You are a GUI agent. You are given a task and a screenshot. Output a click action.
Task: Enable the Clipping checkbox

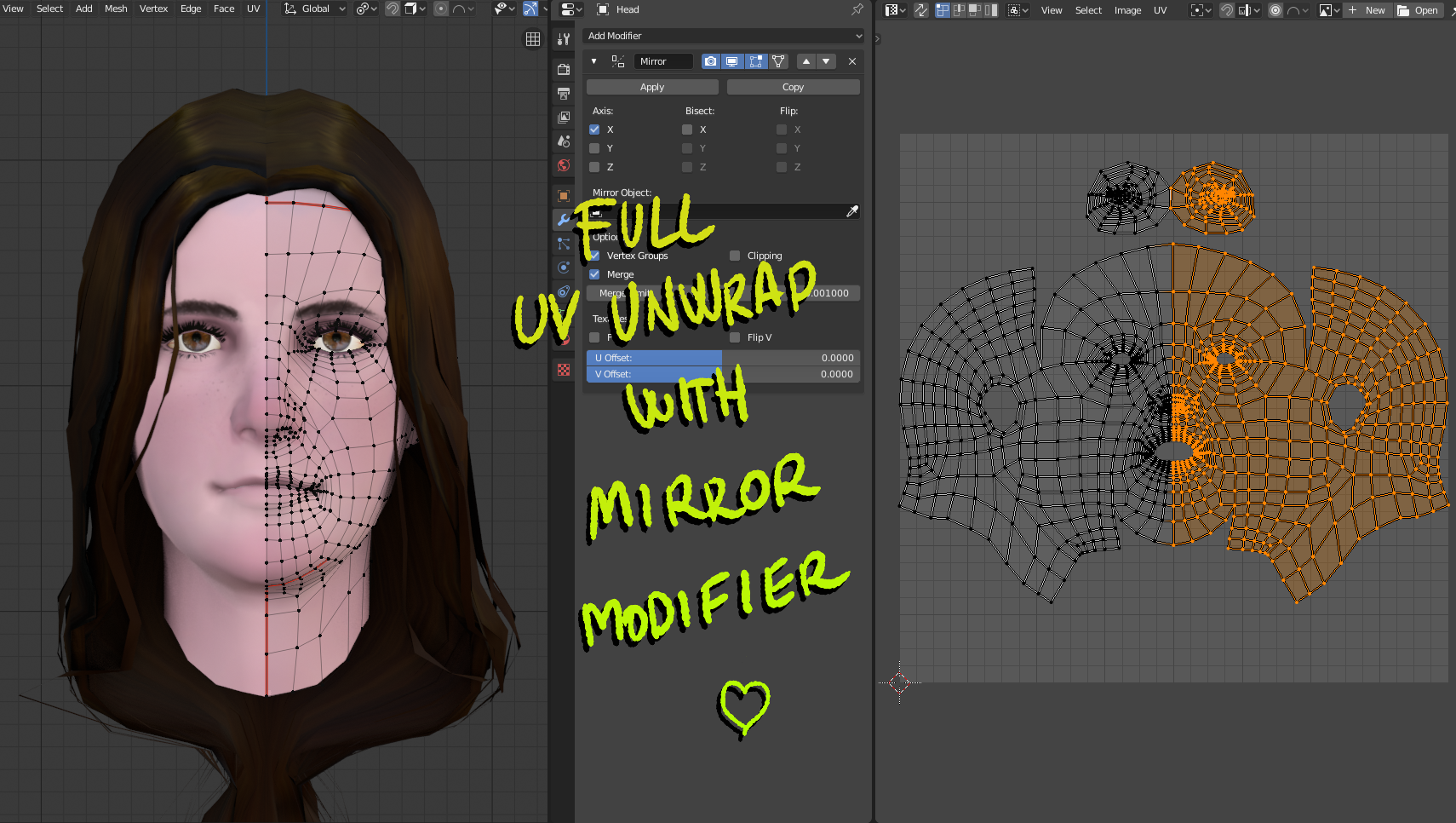[735, 256]
